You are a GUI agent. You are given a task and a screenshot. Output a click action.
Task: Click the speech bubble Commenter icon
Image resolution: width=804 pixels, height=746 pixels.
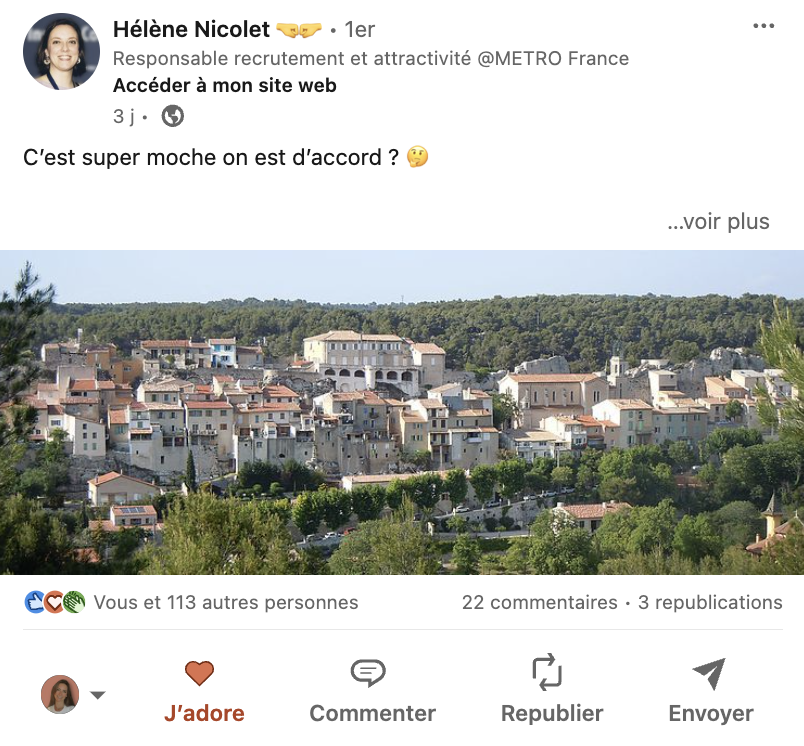point(368,673)
